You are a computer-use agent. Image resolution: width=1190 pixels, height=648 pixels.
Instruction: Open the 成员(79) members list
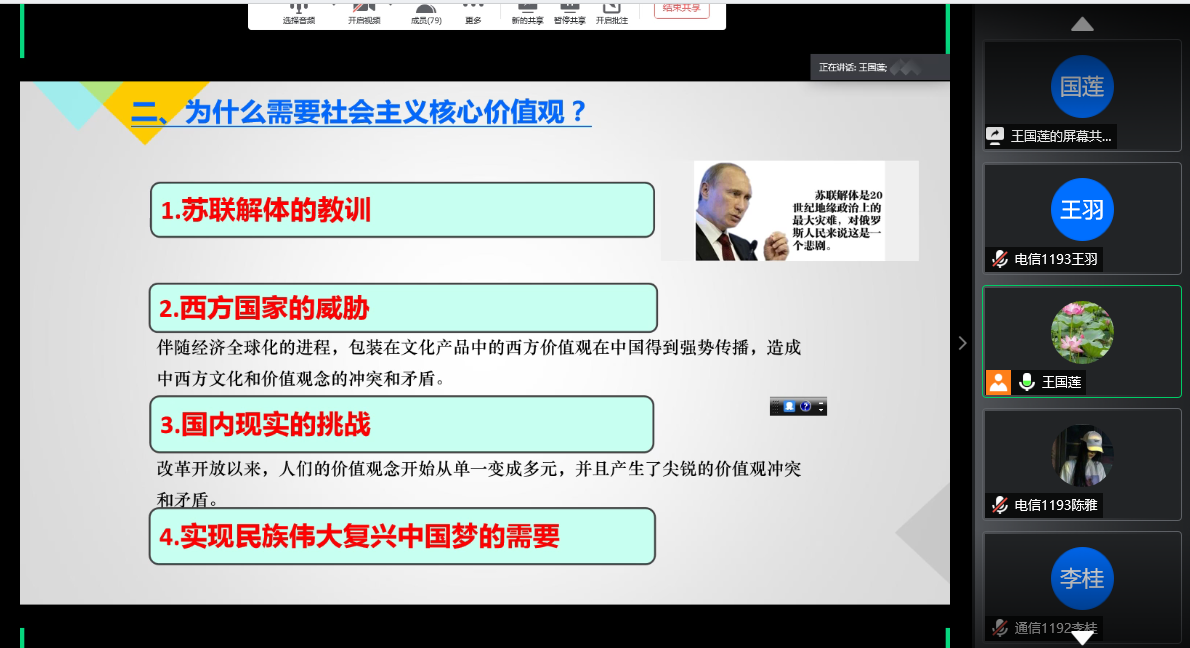tap(426, 14)
